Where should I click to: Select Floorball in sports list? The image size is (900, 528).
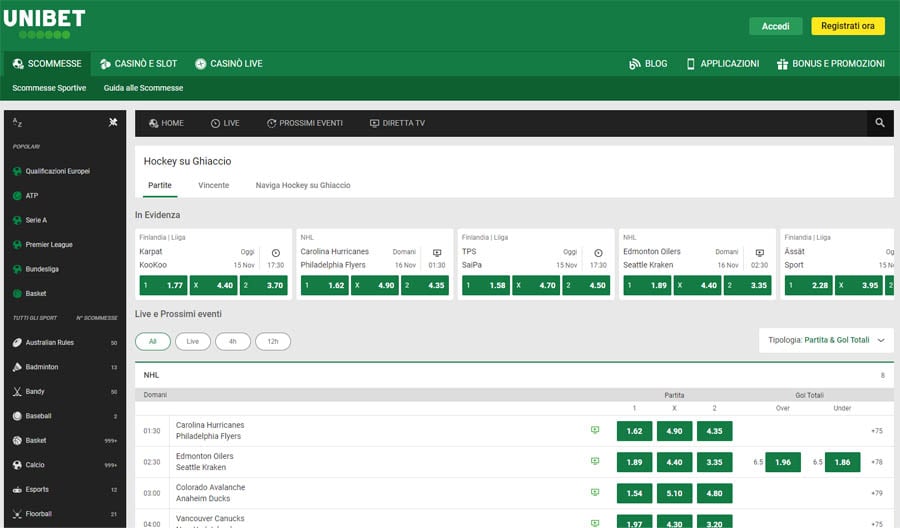point(65,514)
